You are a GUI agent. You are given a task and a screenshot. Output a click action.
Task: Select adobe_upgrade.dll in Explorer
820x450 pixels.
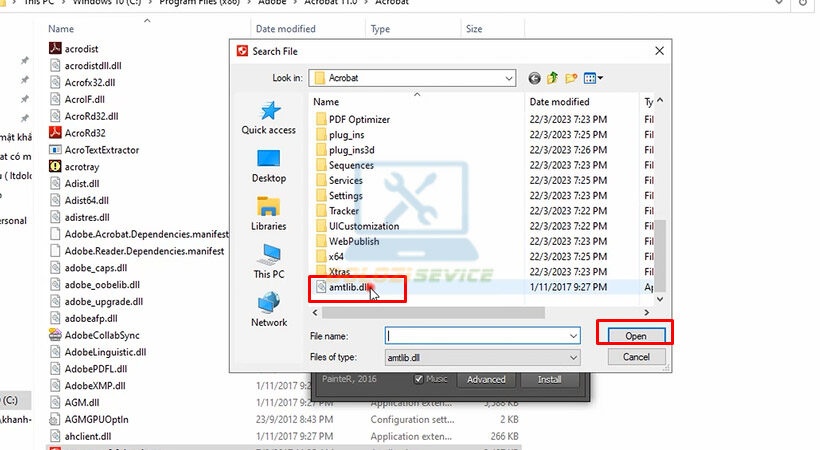[x=96, y=301]
